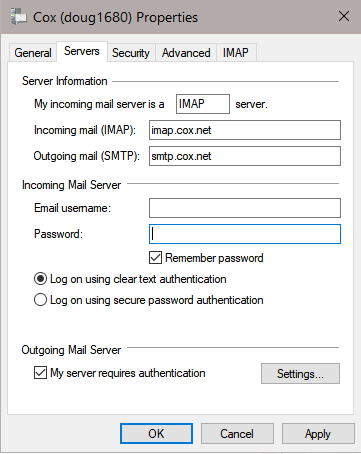The height and width of the screenshot is (454, 361).
Task: Click the Outgoing mail (SMTP) server field
Action: (245, 156)
